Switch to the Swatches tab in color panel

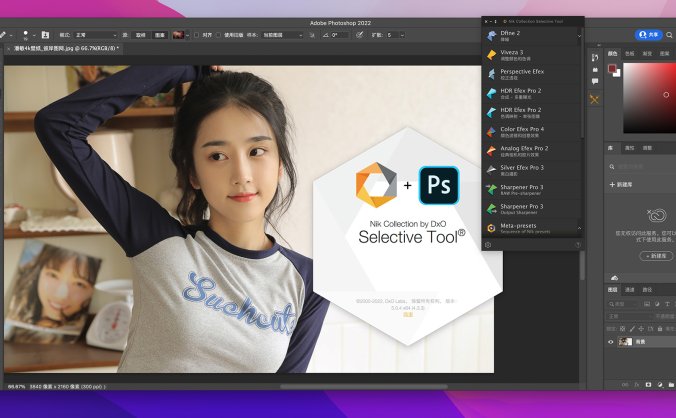(629, 54)
